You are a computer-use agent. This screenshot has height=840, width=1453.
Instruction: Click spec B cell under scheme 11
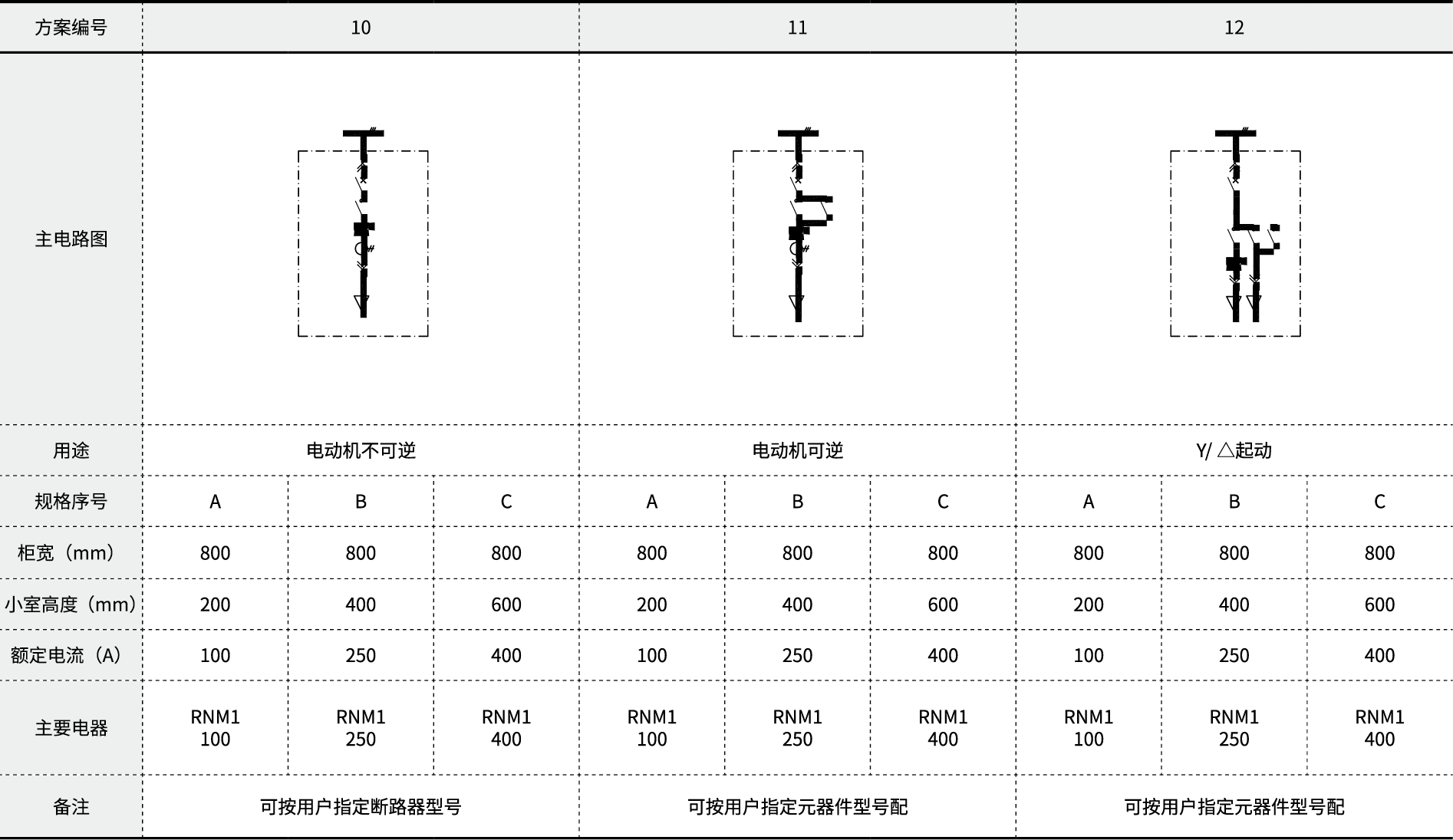point(797,502)
